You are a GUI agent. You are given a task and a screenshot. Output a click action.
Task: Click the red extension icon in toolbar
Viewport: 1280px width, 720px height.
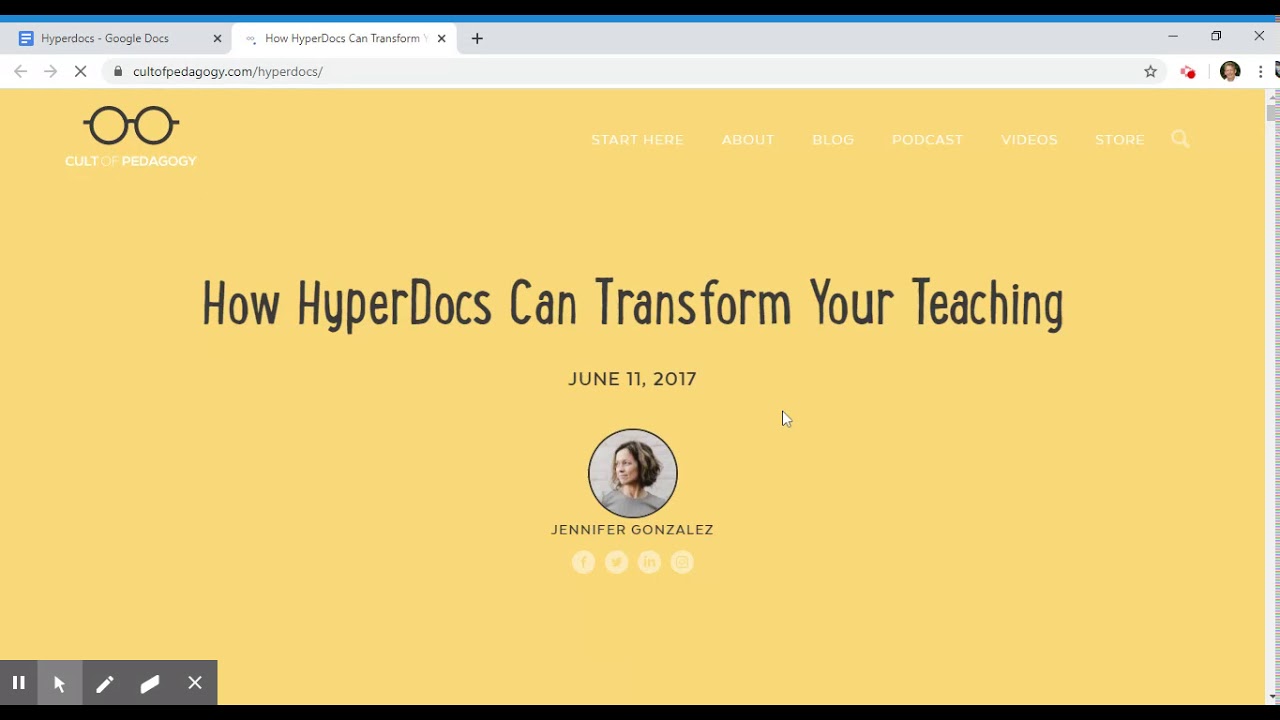1188,71
